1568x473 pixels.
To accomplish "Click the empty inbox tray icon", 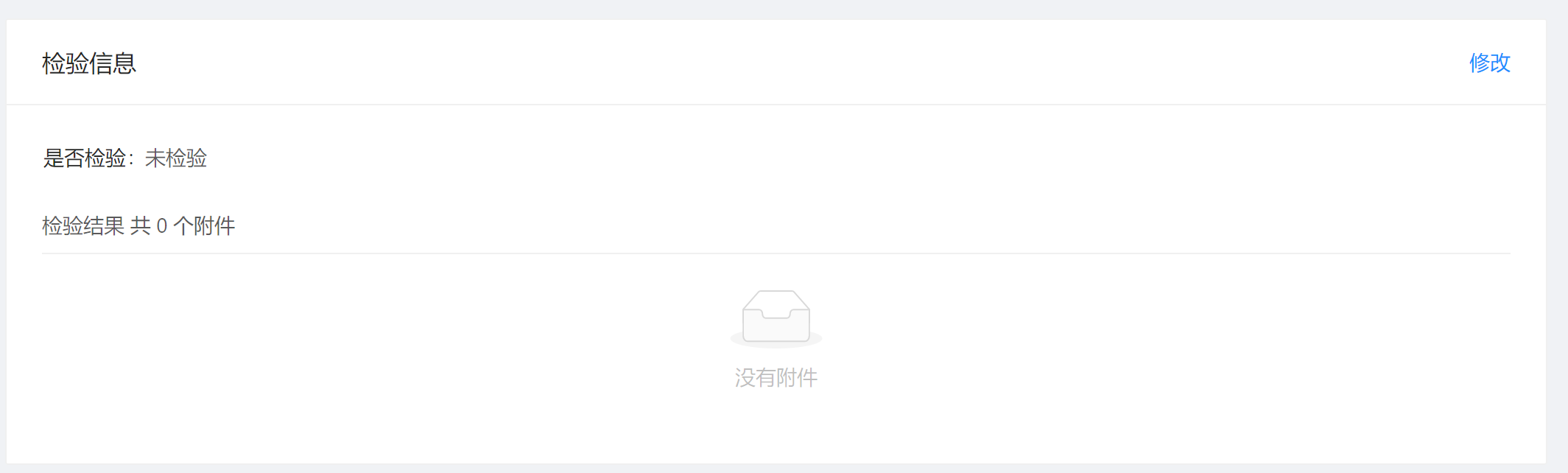I will (776, 317).
